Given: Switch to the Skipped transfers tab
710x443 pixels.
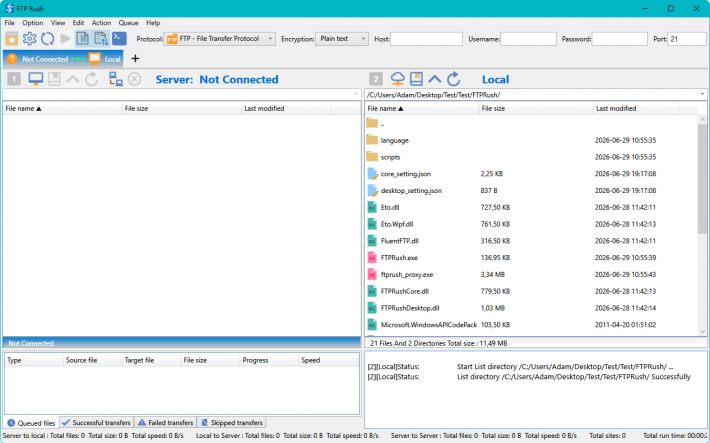Looking at the screenshot, I should point(232,423).
